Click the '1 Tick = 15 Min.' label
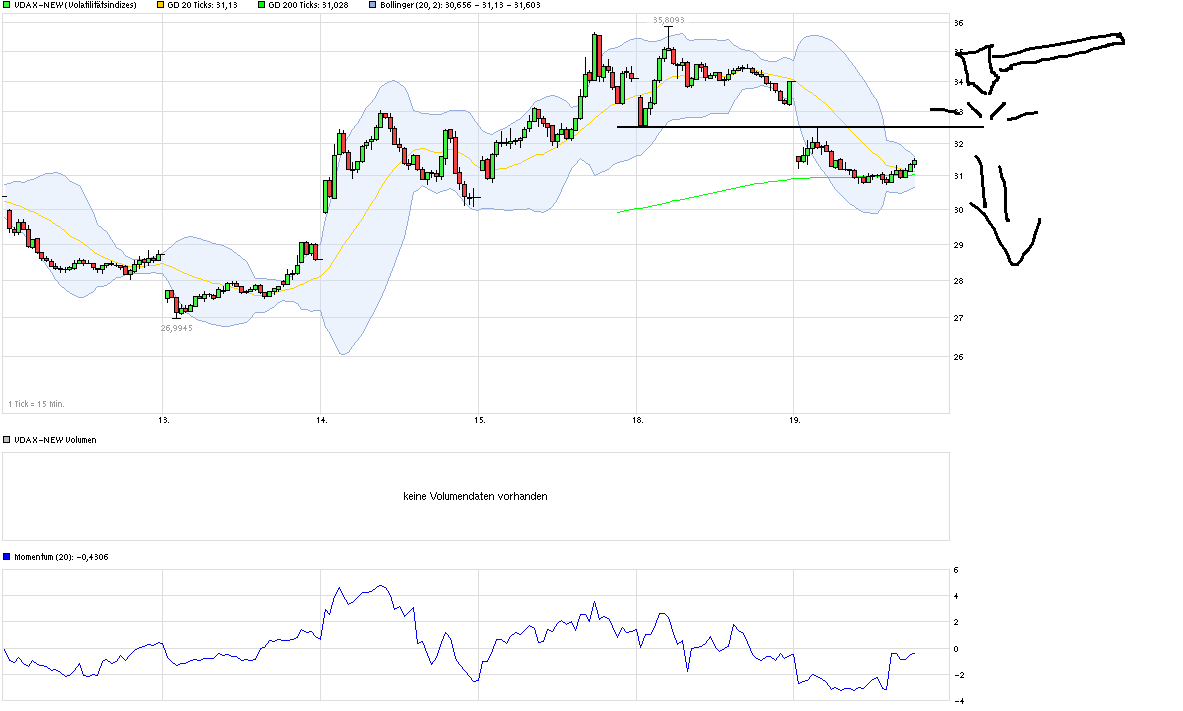Viewport: 1183px width, 711px height. (35, 403)
